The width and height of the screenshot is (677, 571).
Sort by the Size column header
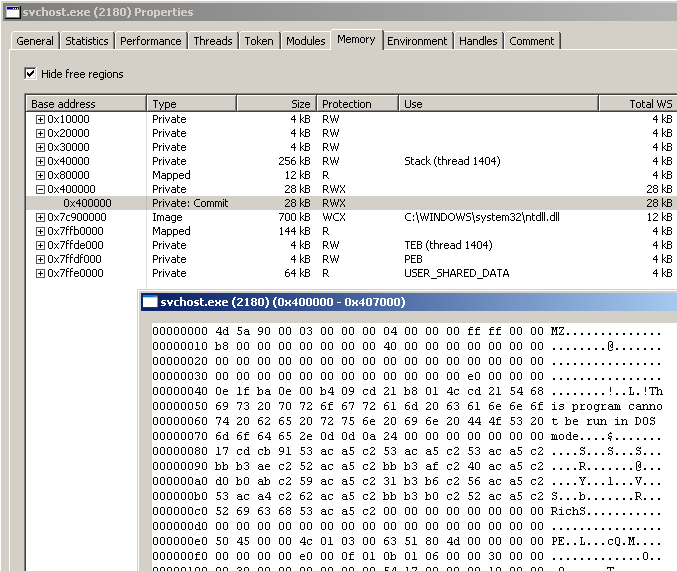[276, 104]
